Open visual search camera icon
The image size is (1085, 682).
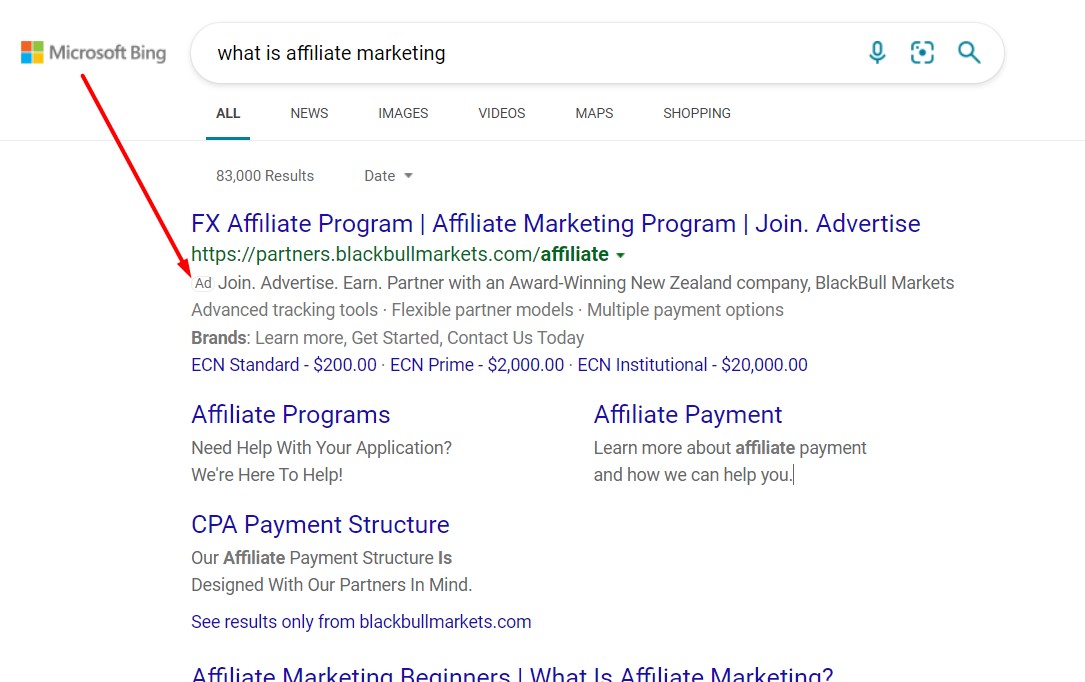(x=922, y=53)
